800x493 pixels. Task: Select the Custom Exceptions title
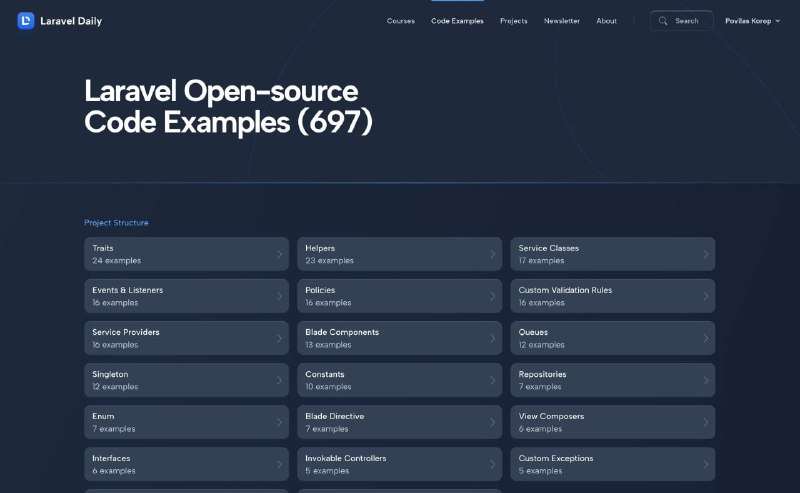[556, 458]
